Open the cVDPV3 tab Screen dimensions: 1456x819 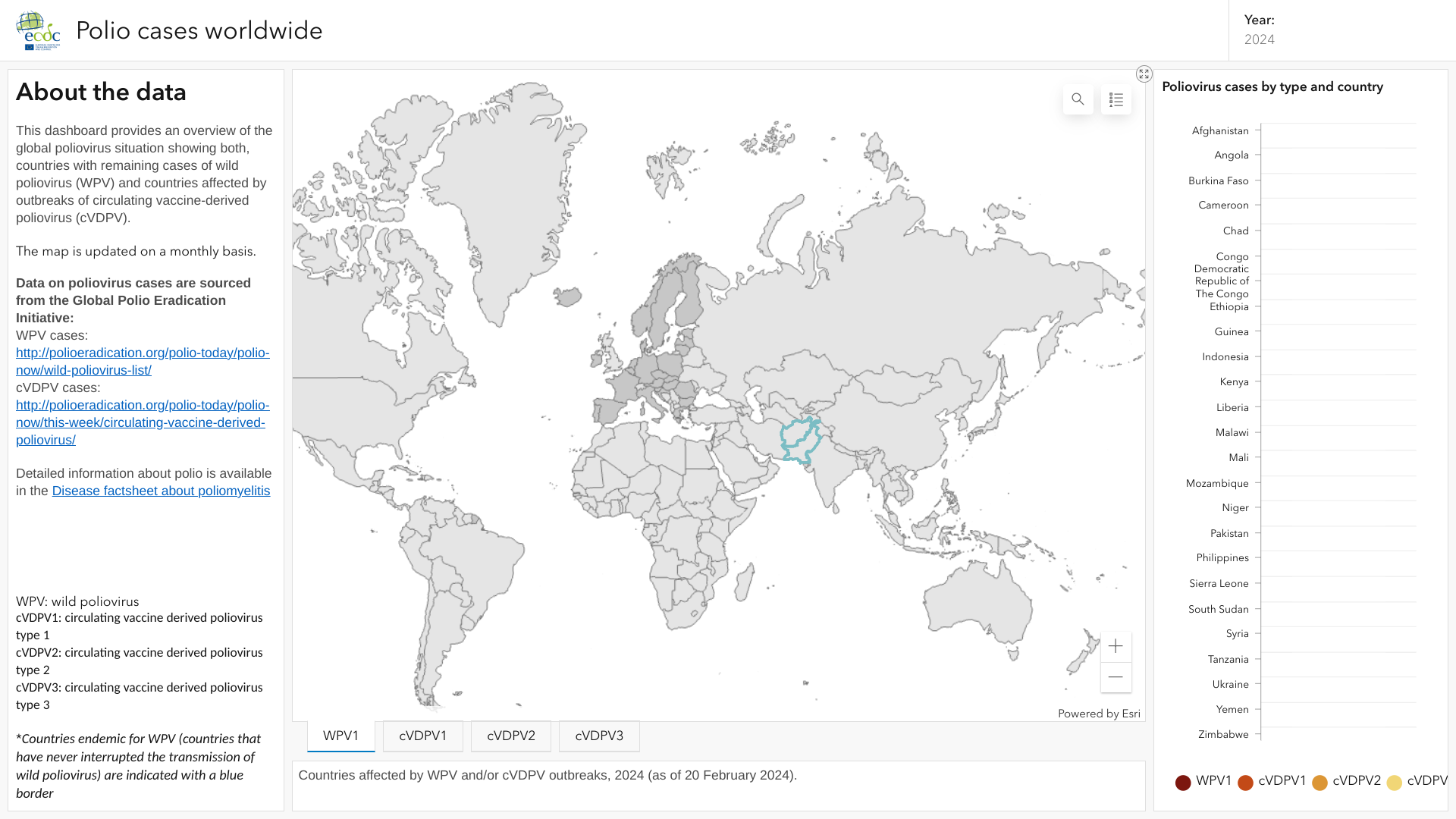pyautogui.click(x=599, y=736)
